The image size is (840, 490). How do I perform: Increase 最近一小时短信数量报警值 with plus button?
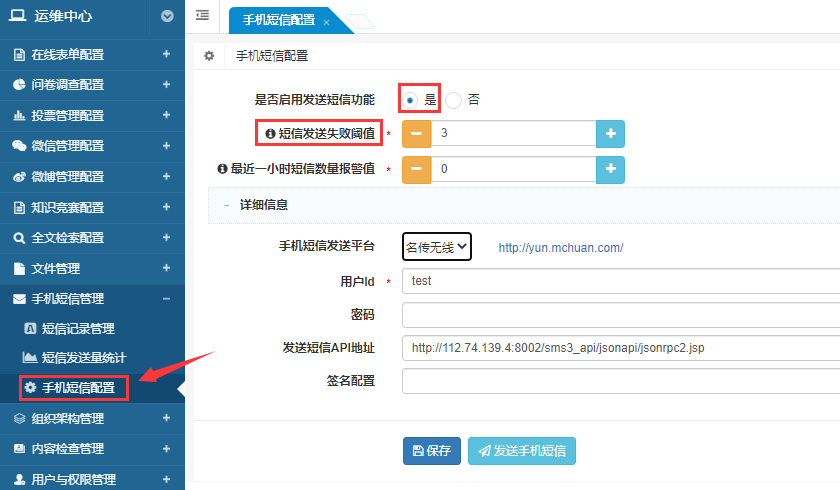click(610, 170)
